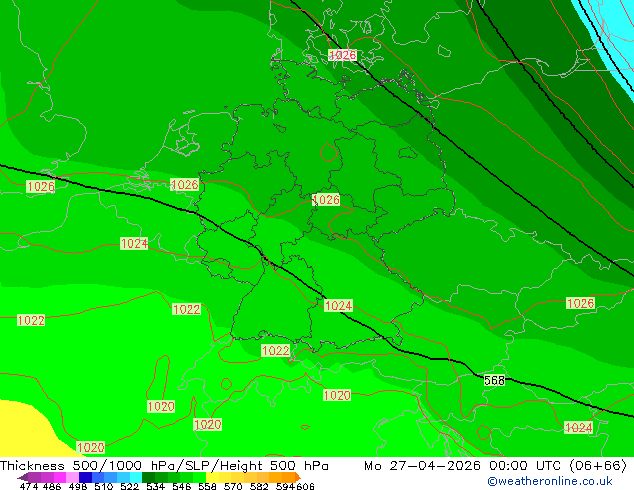Viewport: 634px width, 490px height.
Task: Click the purple left arrow of legend
Action: pyautogui.click(x=22, y=477)
